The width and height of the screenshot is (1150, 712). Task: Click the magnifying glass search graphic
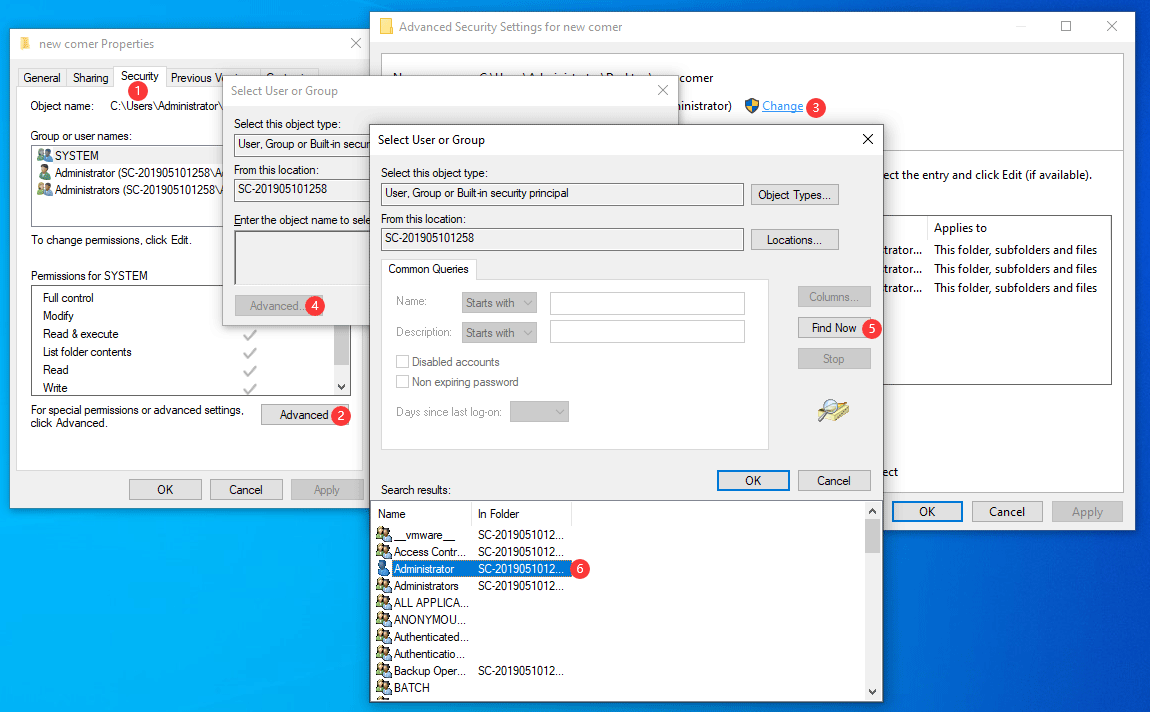tap(835, 411)
